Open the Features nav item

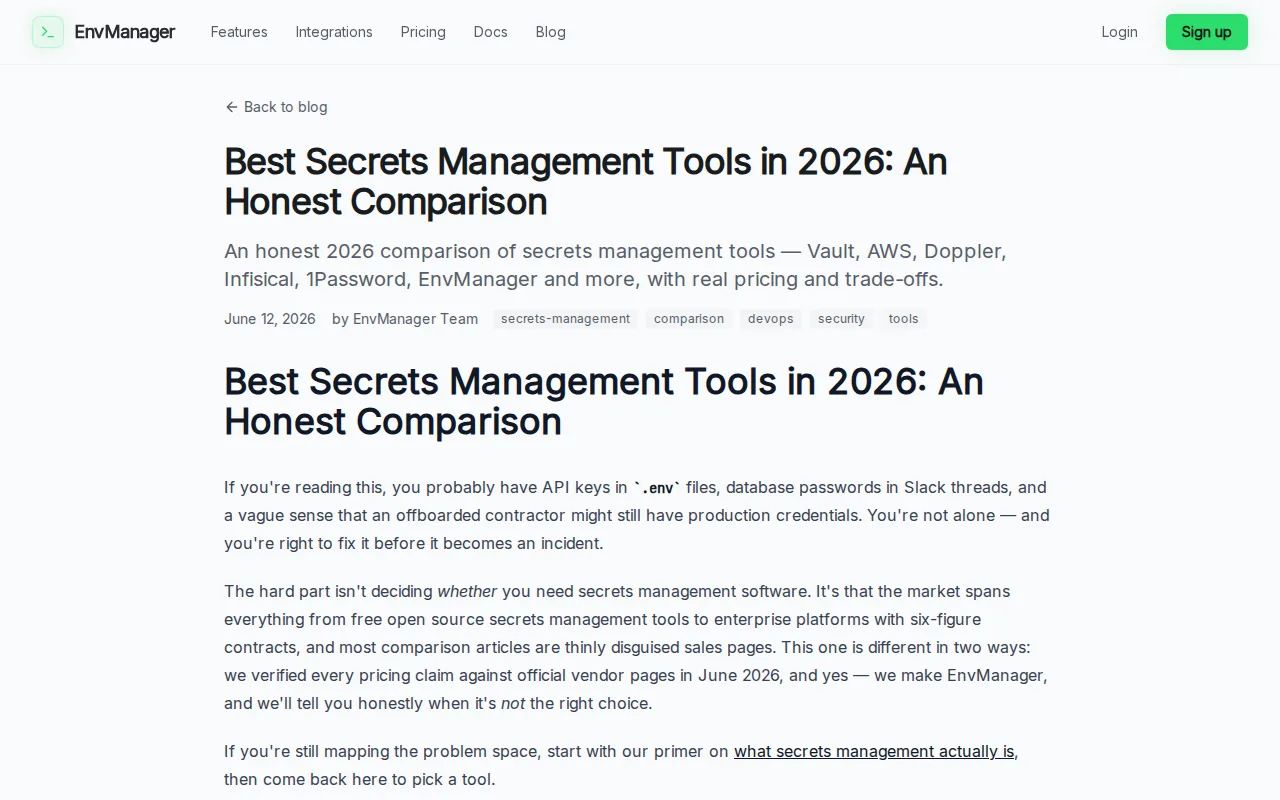[239, 32]
